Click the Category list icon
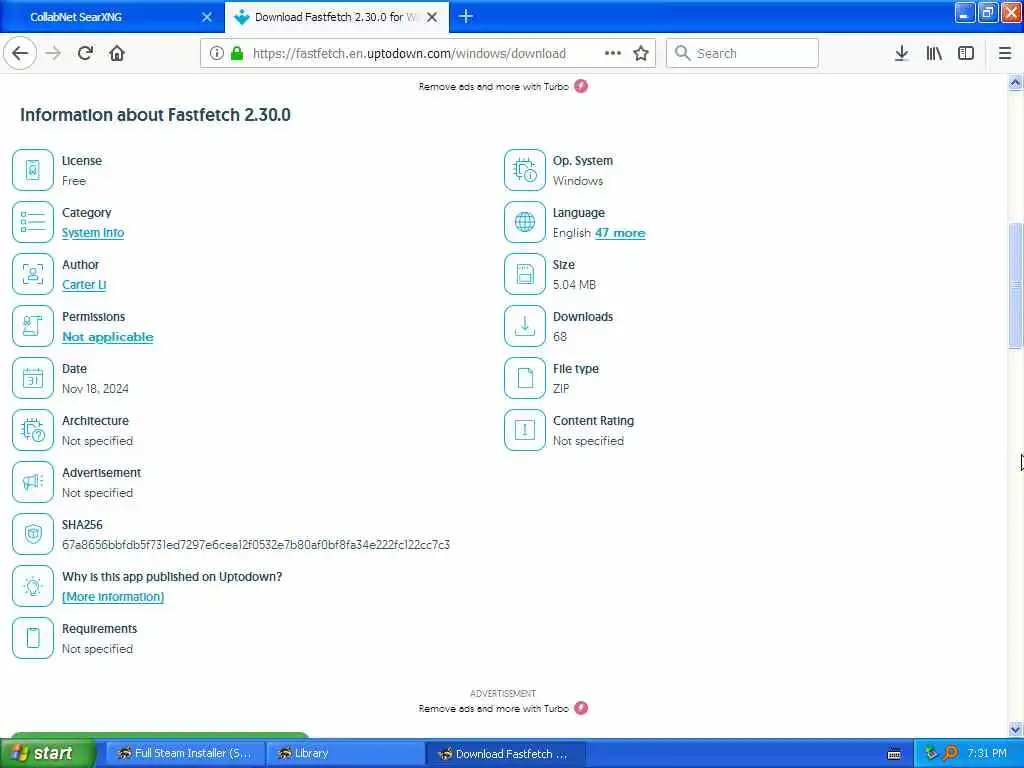Image resolution: width=1024 pixels, height=768 pixels. 33,222
